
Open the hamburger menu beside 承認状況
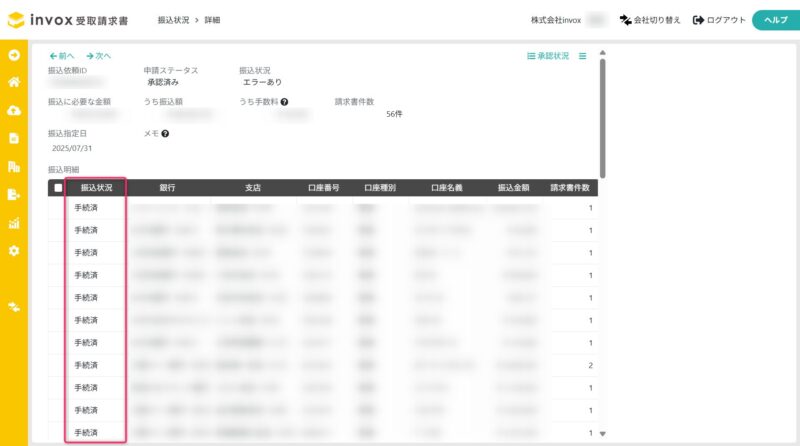[x=583, y=56]
